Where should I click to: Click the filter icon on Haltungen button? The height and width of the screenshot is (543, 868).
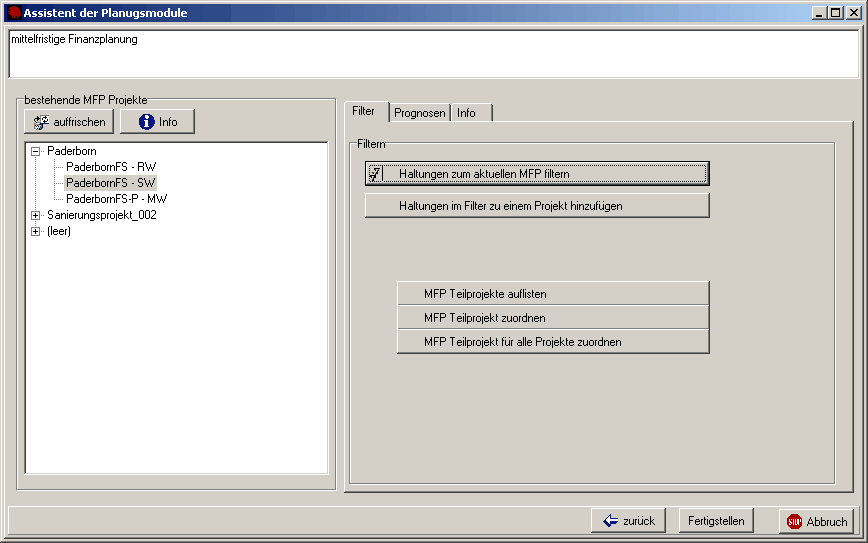pos(375,174)
